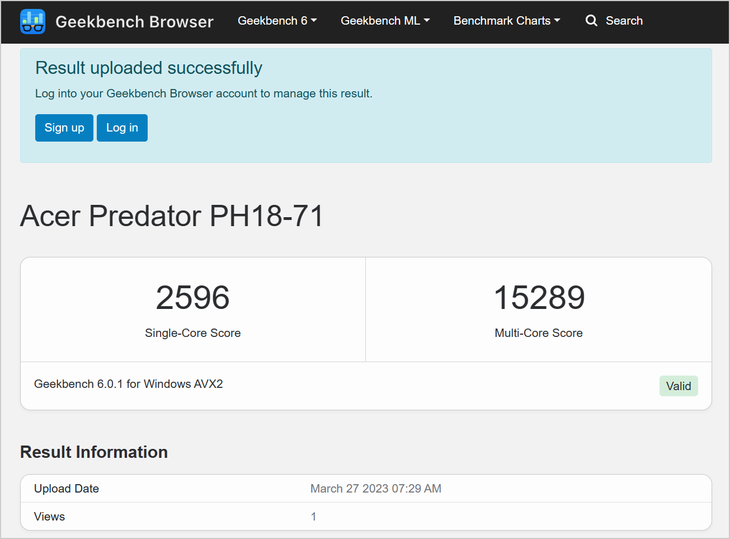Viewport: 730px width, 539px height.
Task: Click the Search text in navbar
Action: [624, 20]
